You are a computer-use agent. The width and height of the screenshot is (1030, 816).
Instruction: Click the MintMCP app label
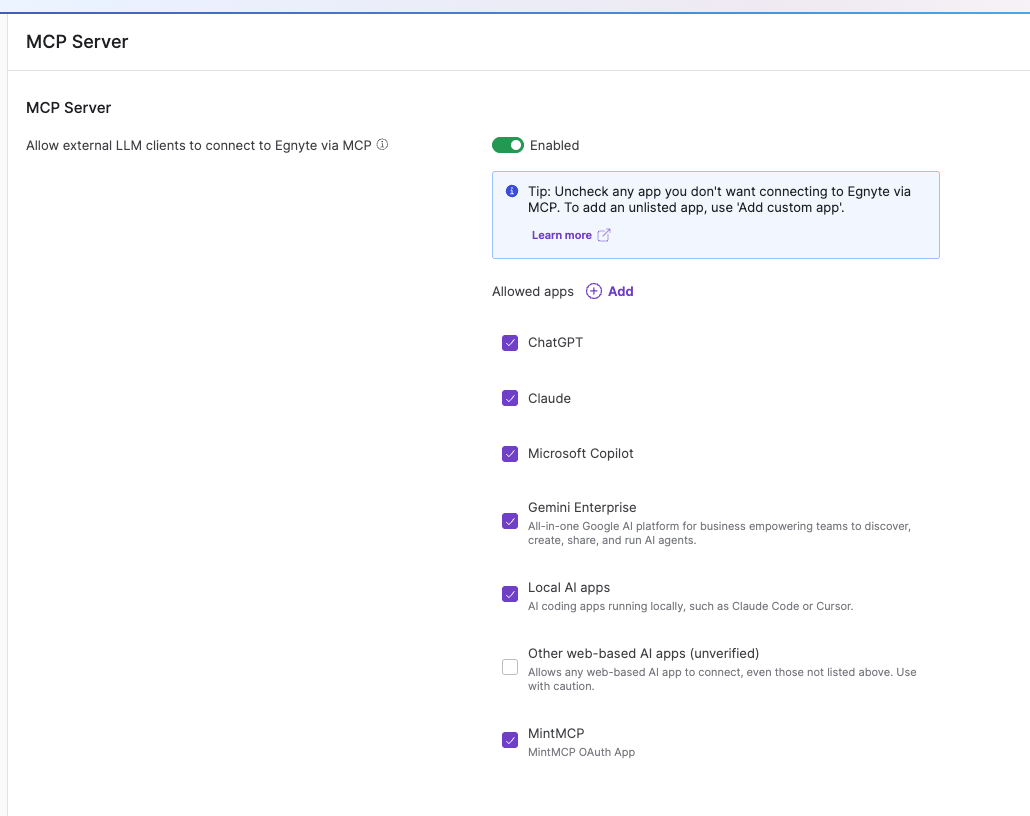(556, 733)
